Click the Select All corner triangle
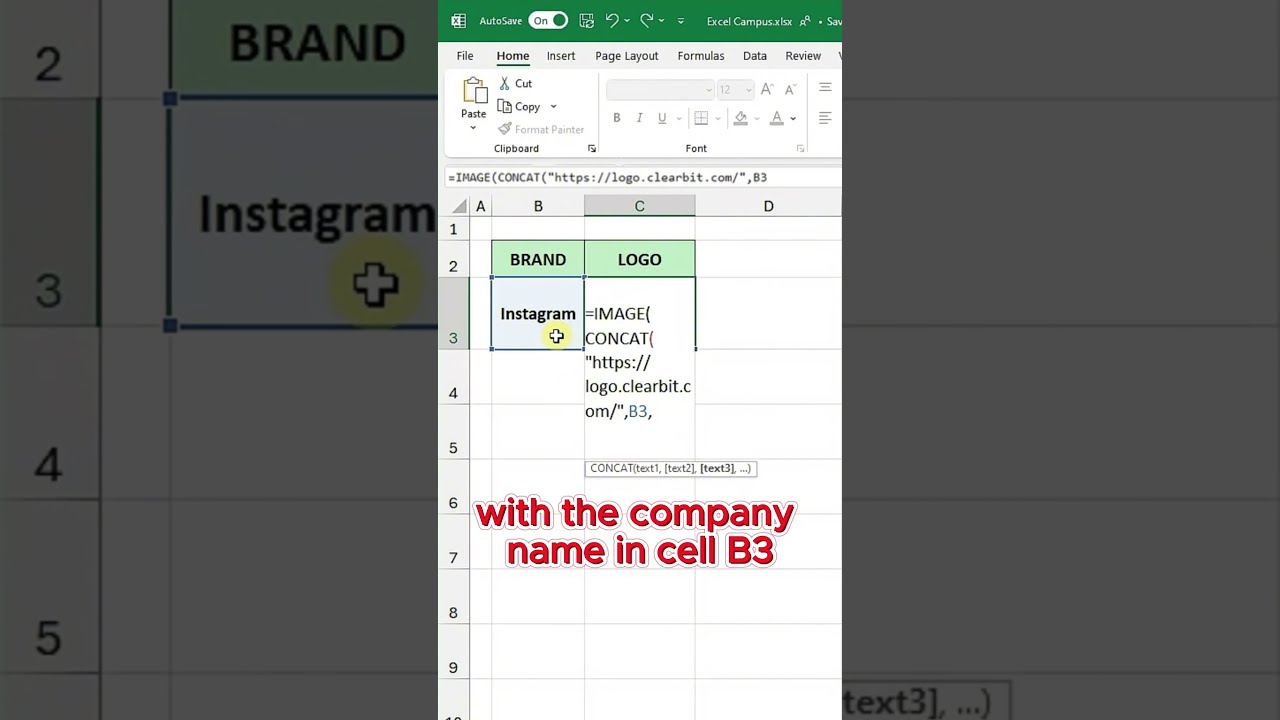Viewport: 1280px width, 720px height. (459, 206)
